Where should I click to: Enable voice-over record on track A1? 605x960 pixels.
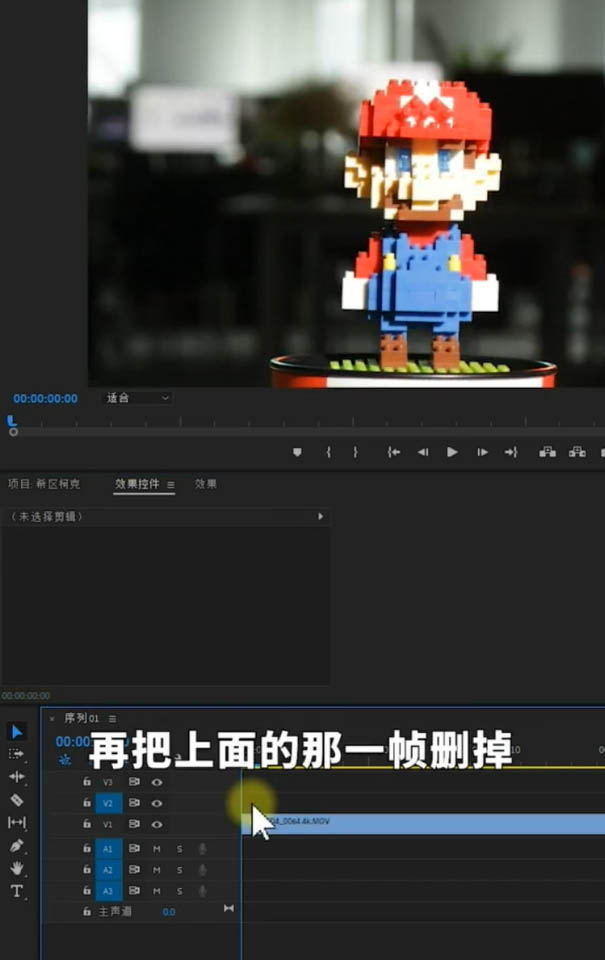click(202, 849)
